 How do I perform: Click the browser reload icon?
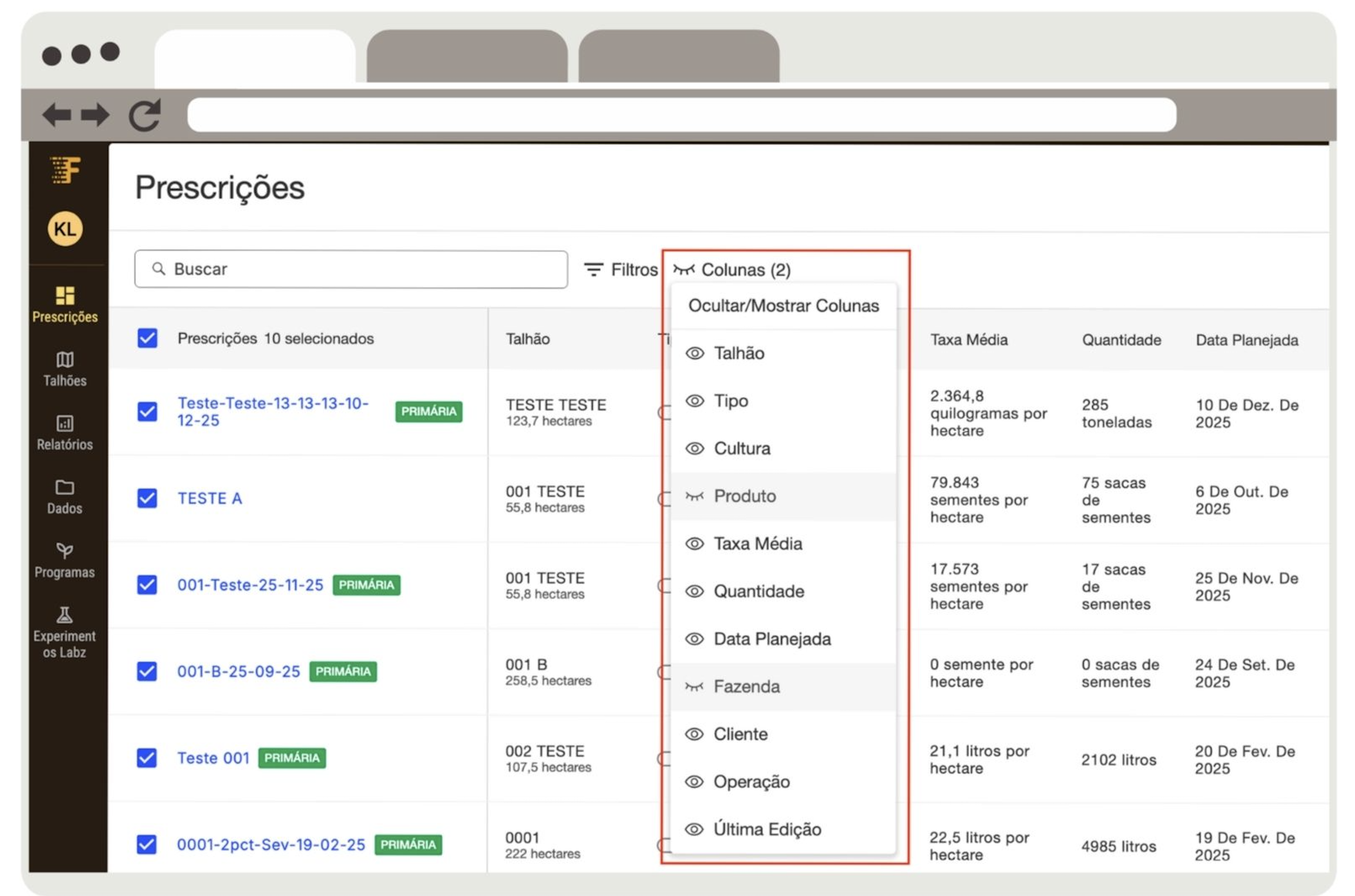145,115
